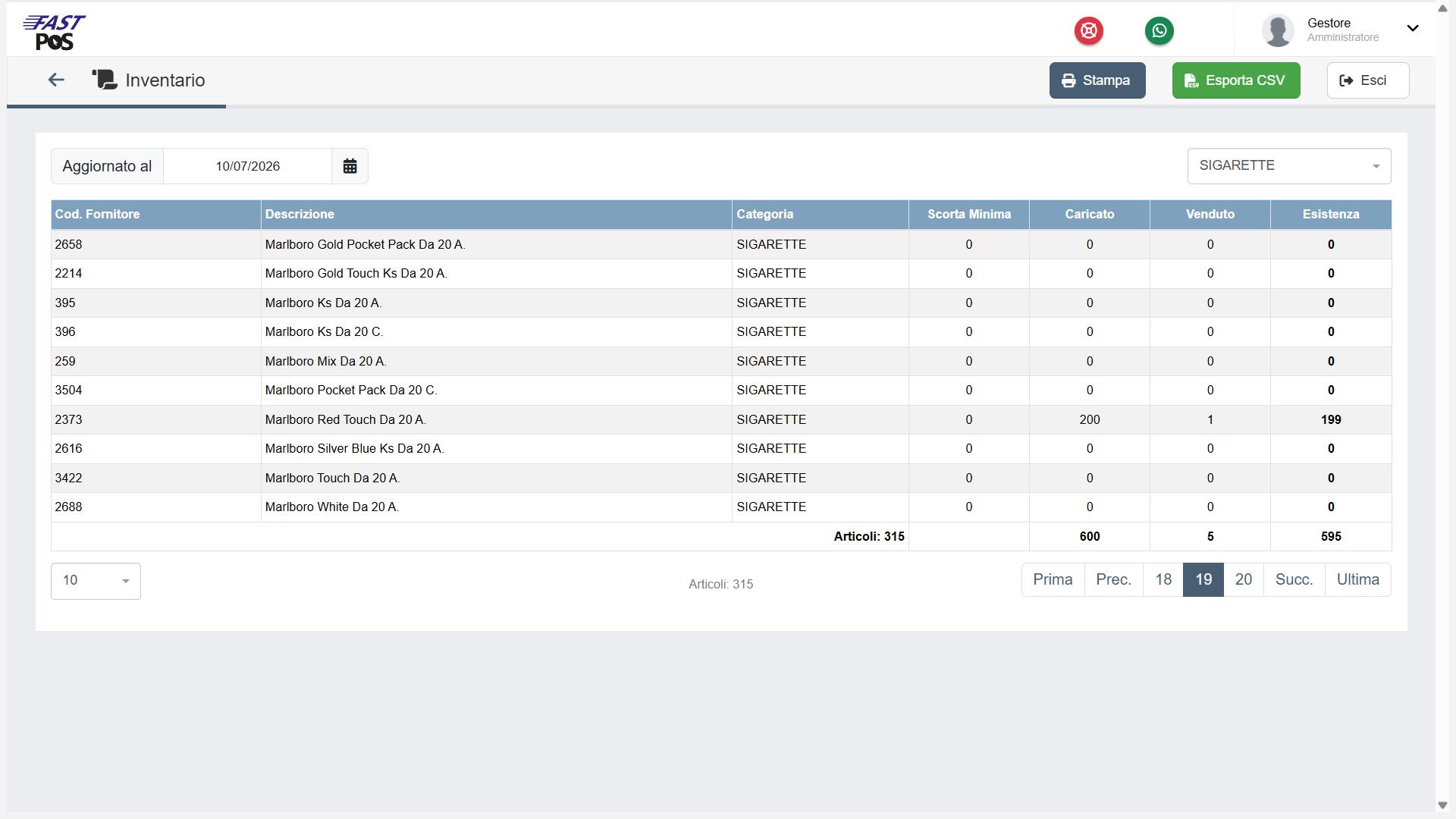Screen dimensions: 1456x819
Task: Select row Marlboro Ks Da 20 C.
Action: tap(721, 332)
